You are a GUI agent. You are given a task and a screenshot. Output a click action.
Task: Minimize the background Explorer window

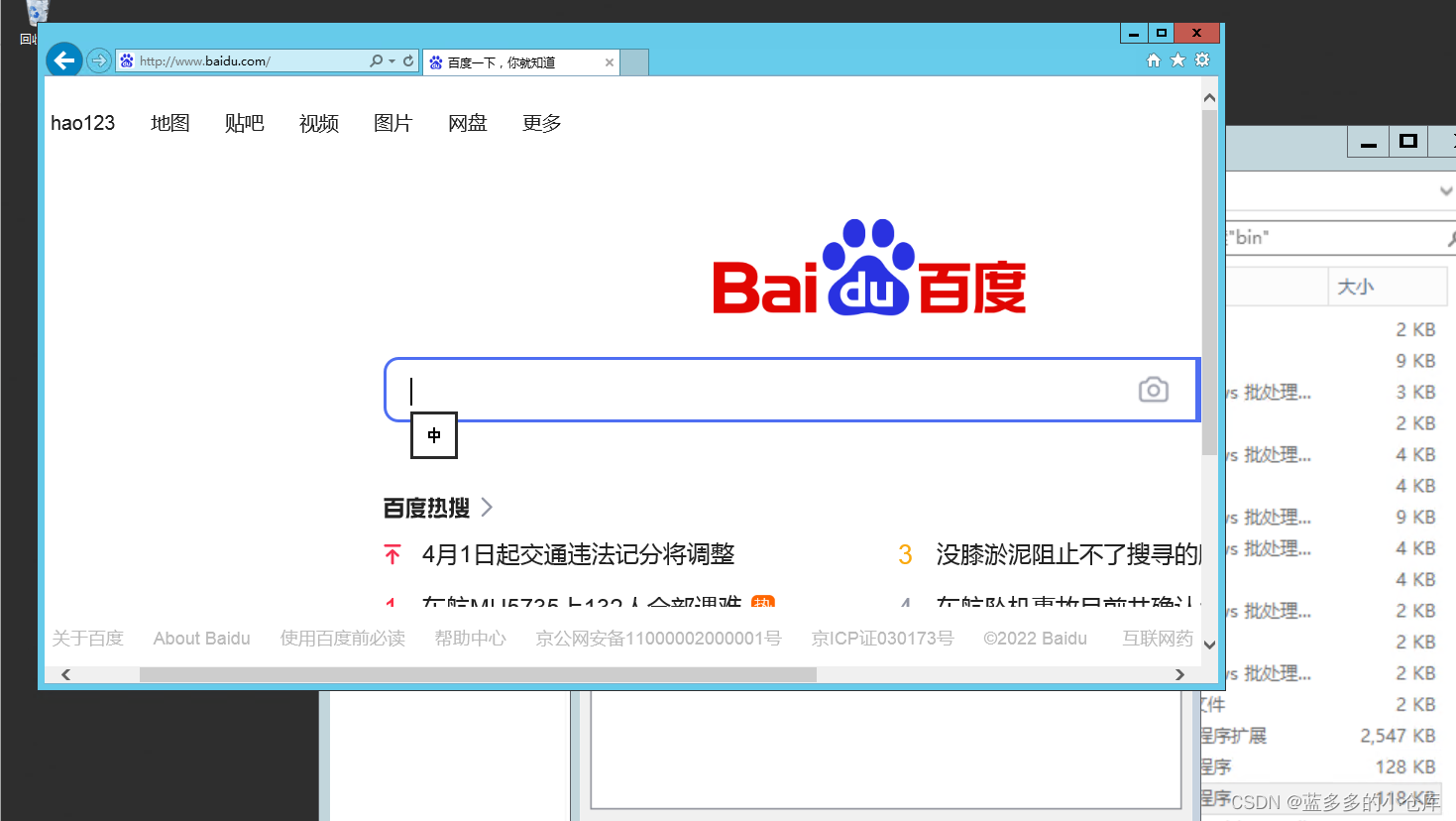coord(1369,142)
